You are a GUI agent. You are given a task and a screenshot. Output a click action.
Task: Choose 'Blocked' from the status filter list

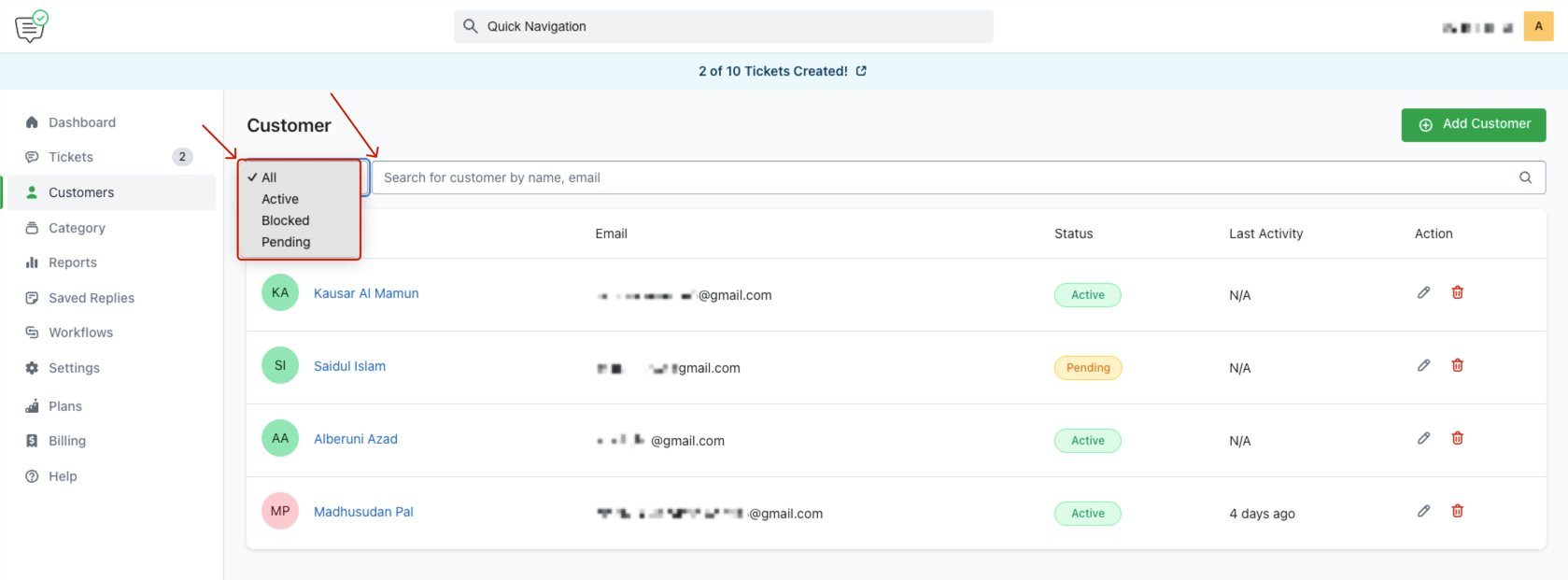click(285, 220)
